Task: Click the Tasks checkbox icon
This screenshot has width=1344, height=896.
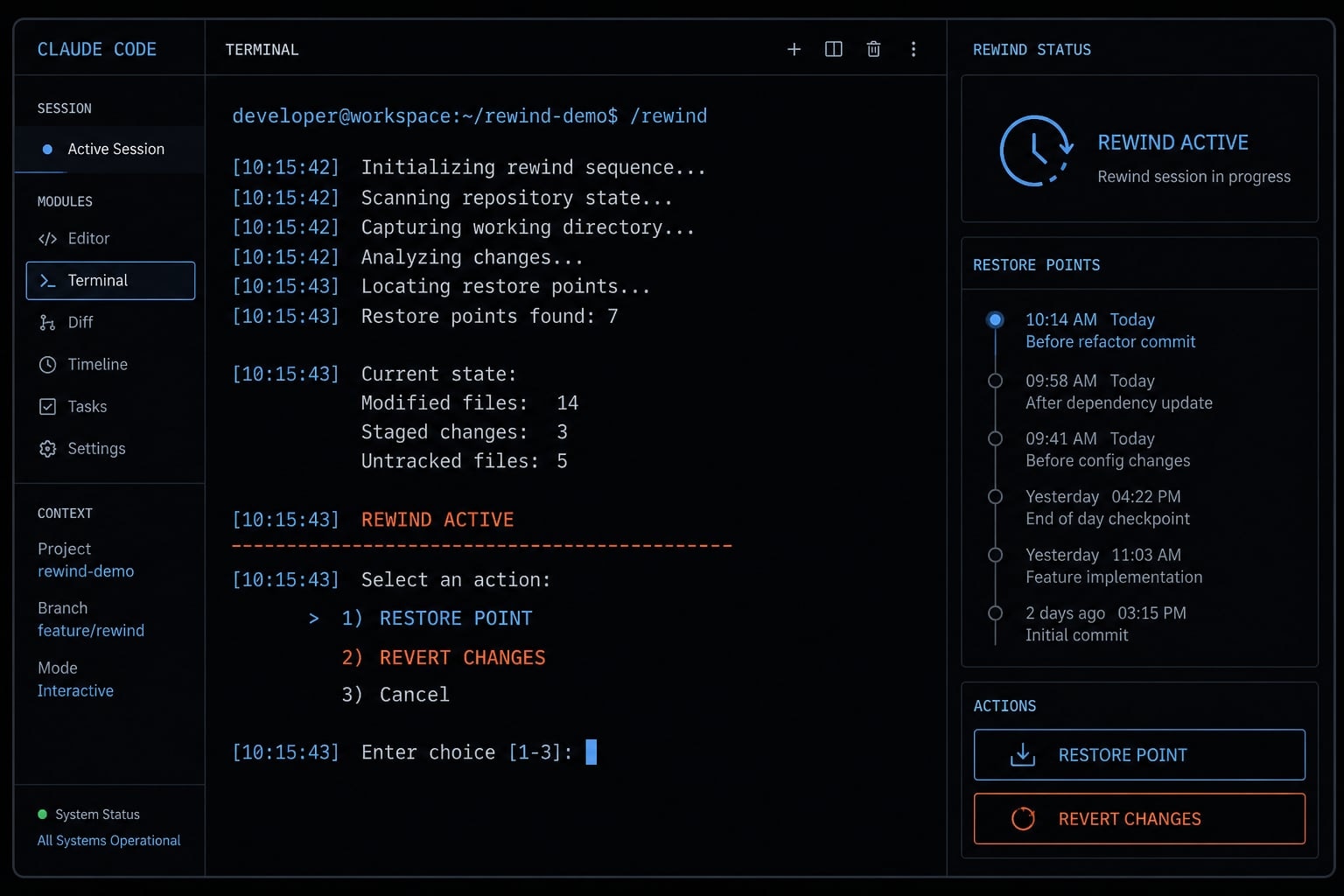Action: tap(47, 406)
